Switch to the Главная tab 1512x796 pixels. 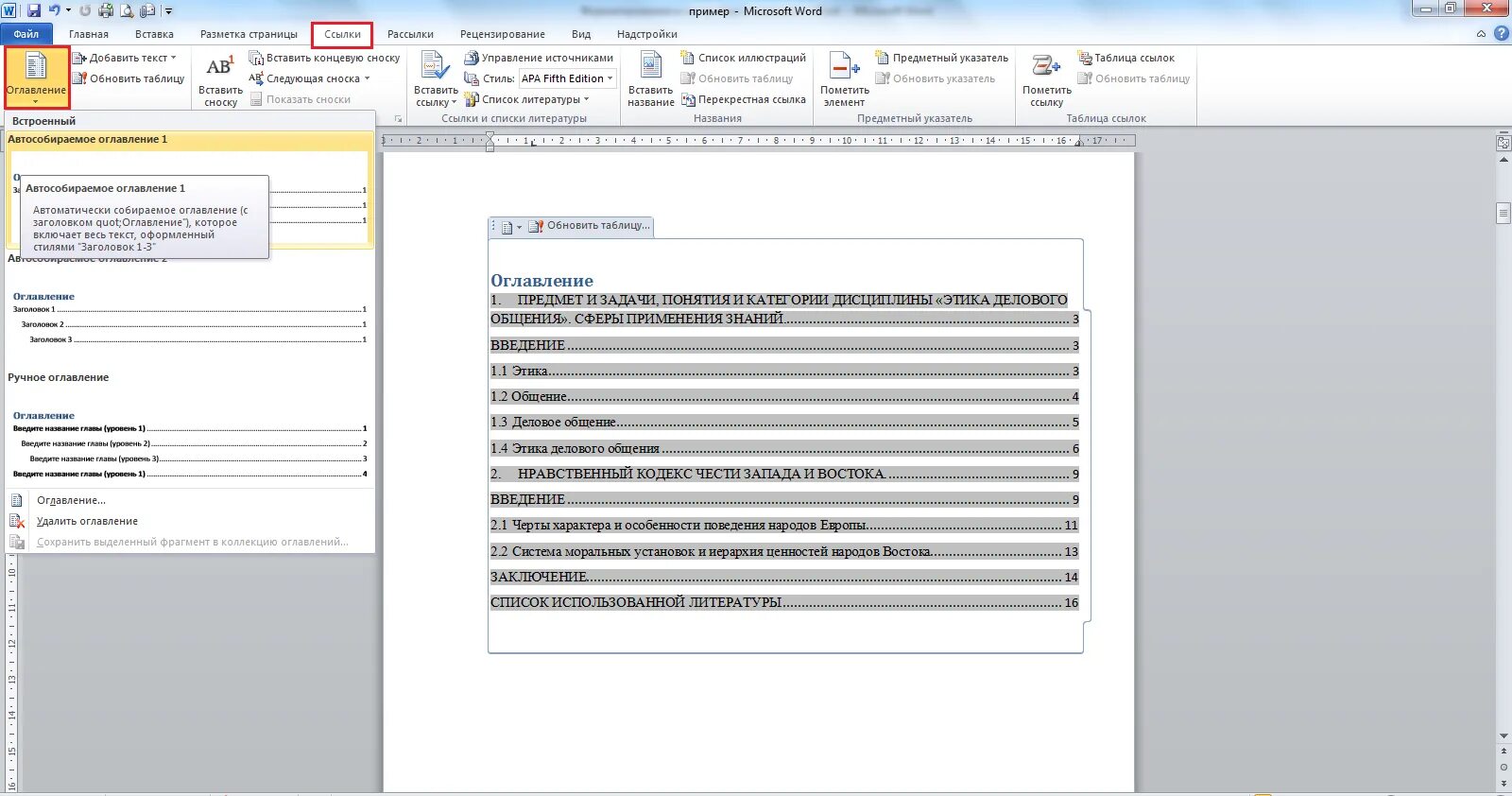(x=89, y=34)
